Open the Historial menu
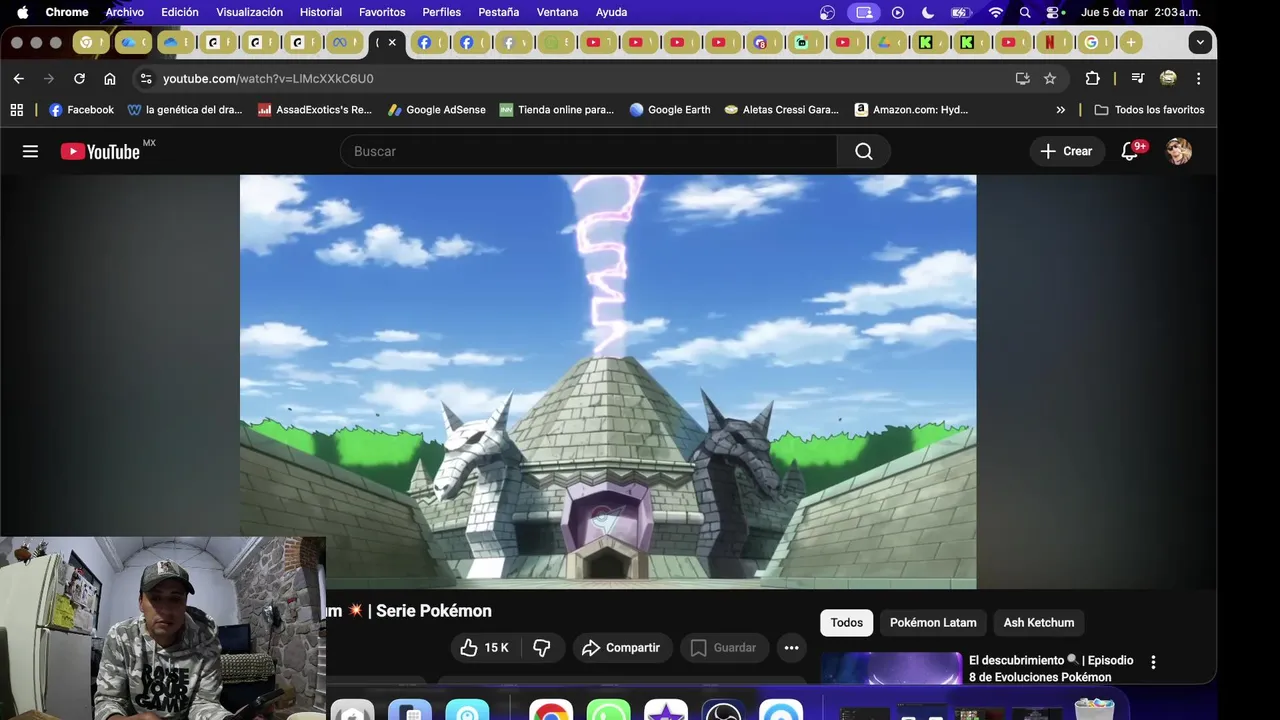Screen dimensions: 1280x720 [321, 12]
